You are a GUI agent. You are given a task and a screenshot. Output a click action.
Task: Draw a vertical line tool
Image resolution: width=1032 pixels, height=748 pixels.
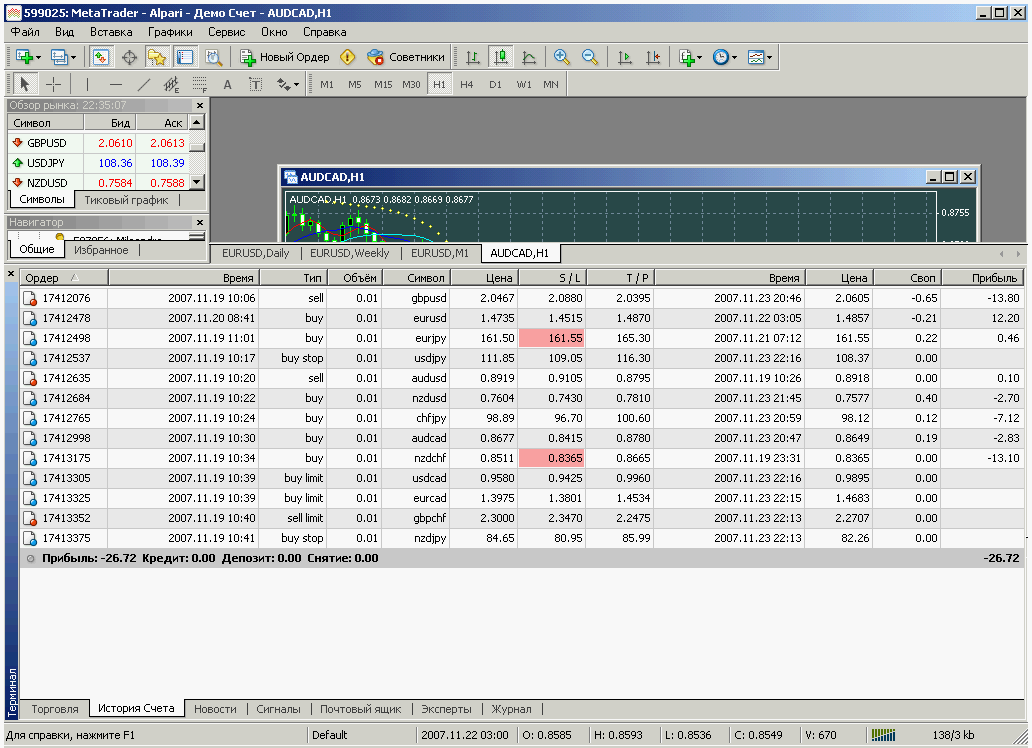pyautogui.click(x=87, y=84)
